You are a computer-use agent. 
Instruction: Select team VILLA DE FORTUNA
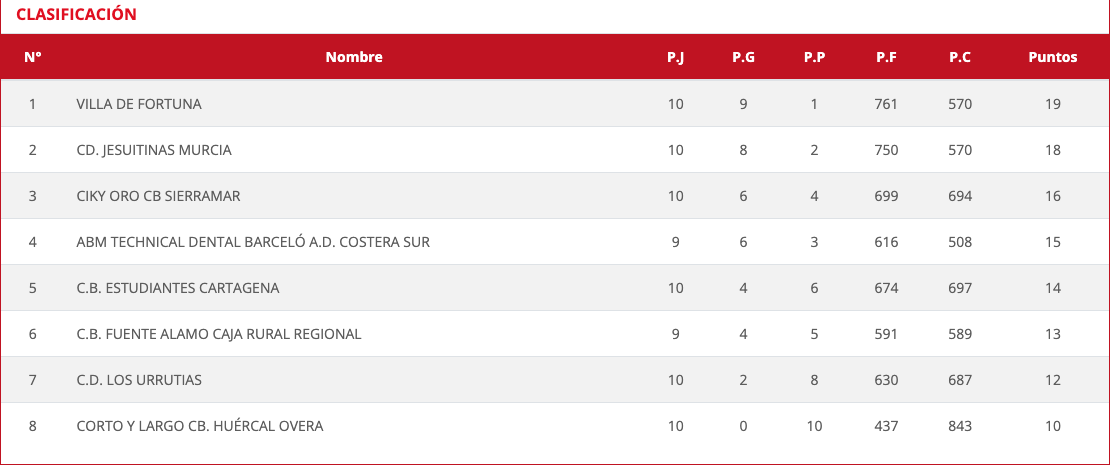point(139,104)
